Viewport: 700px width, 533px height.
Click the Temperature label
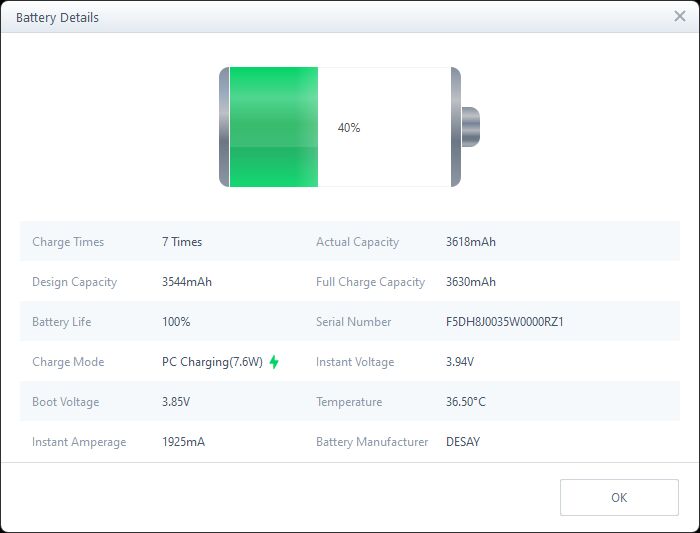point(349,402)
